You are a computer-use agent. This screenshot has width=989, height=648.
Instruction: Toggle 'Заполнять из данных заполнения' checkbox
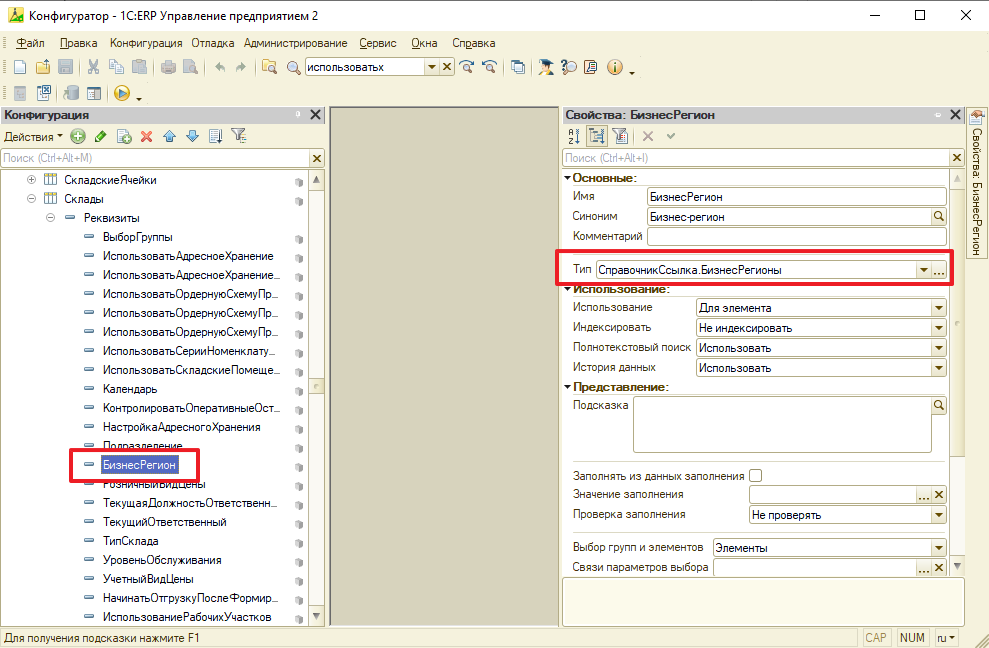(x=755, y=476)
